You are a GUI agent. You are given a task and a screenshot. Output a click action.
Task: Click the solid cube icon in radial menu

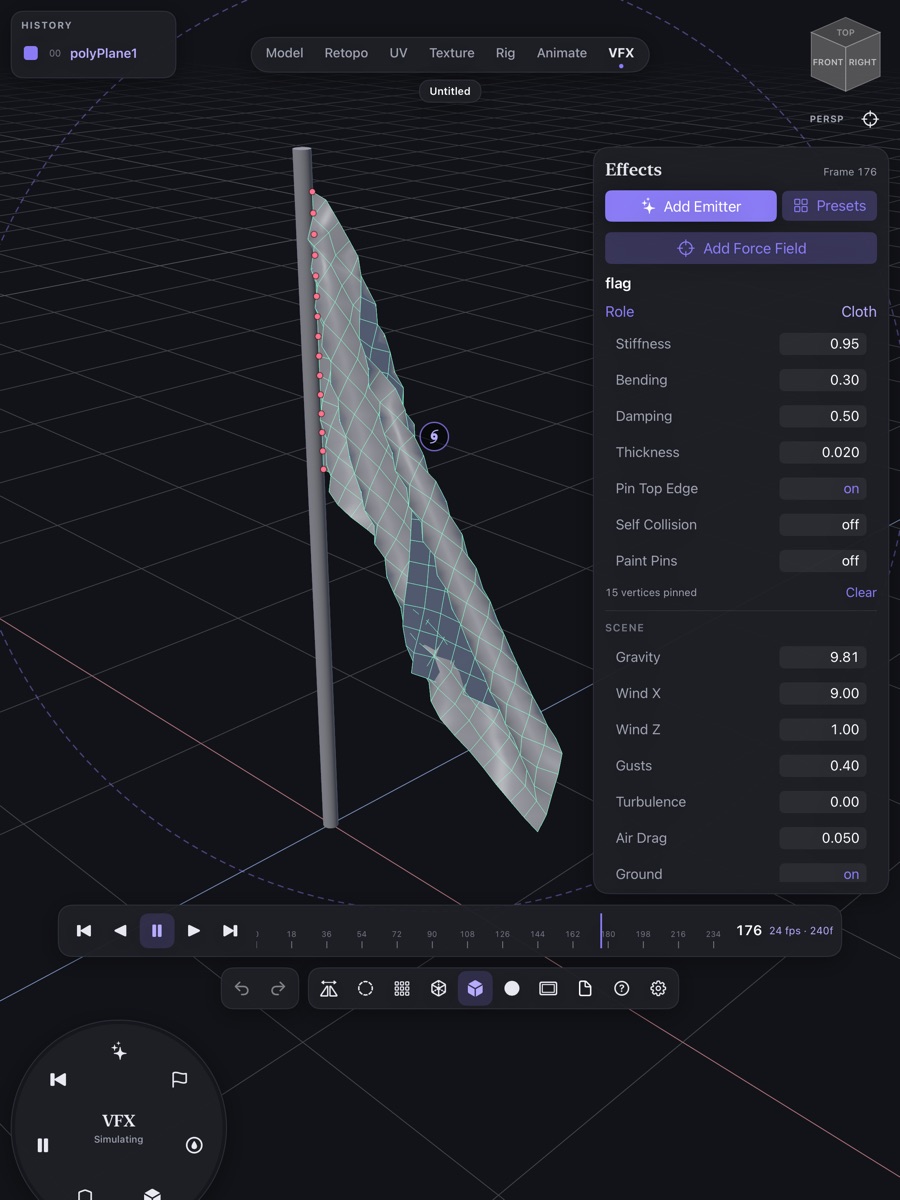[152, 1194]
